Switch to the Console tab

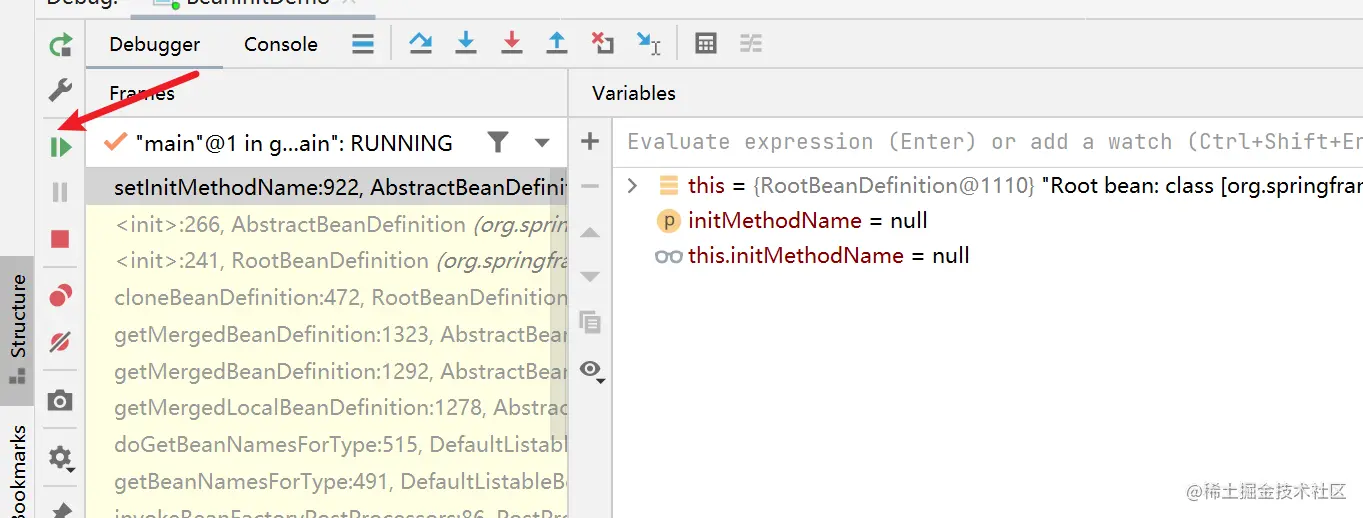[281, 44]
